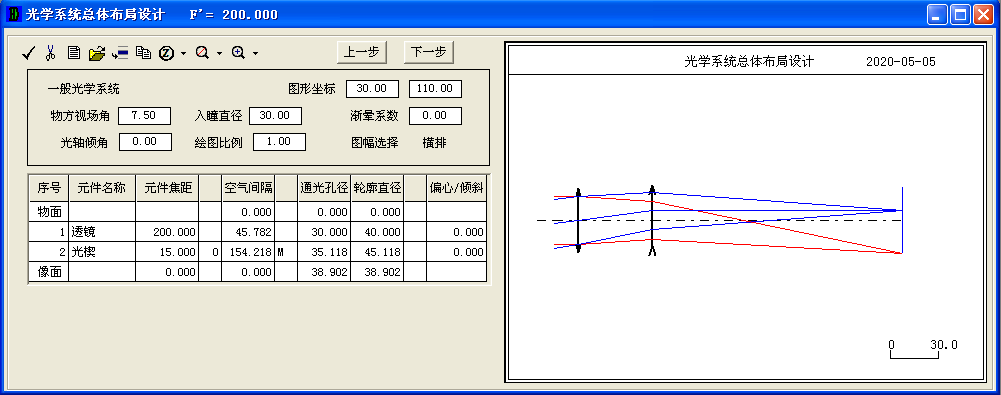Image resolution: width=1001 pixels, height=395 pixels.
Task: Click the 物方视场角 input field
Action: (x=145, y=116)
